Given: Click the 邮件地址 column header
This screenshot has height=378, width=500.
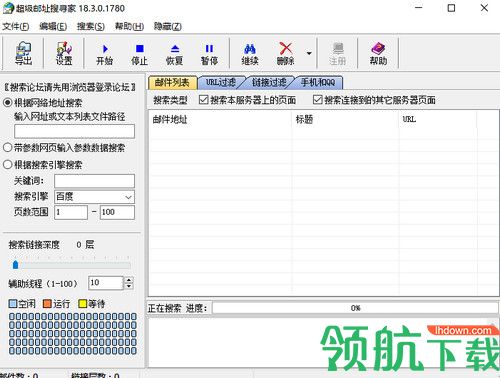Looking at the screenshot, I should pyautogui.click(x=220, y=119).
